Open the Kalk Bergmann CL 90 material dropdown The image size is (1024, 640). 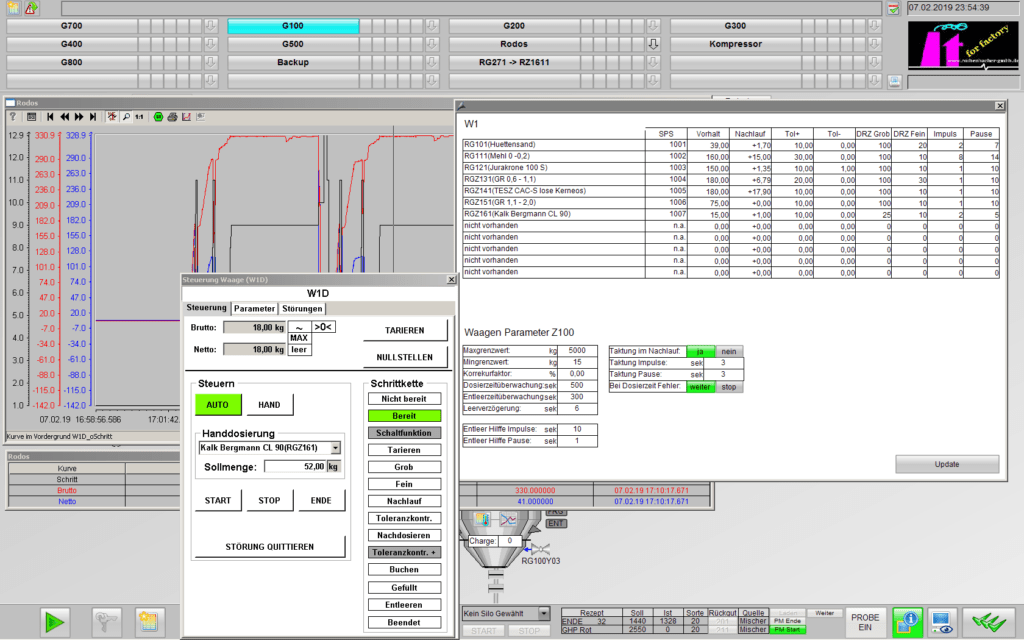click(335, 449)
